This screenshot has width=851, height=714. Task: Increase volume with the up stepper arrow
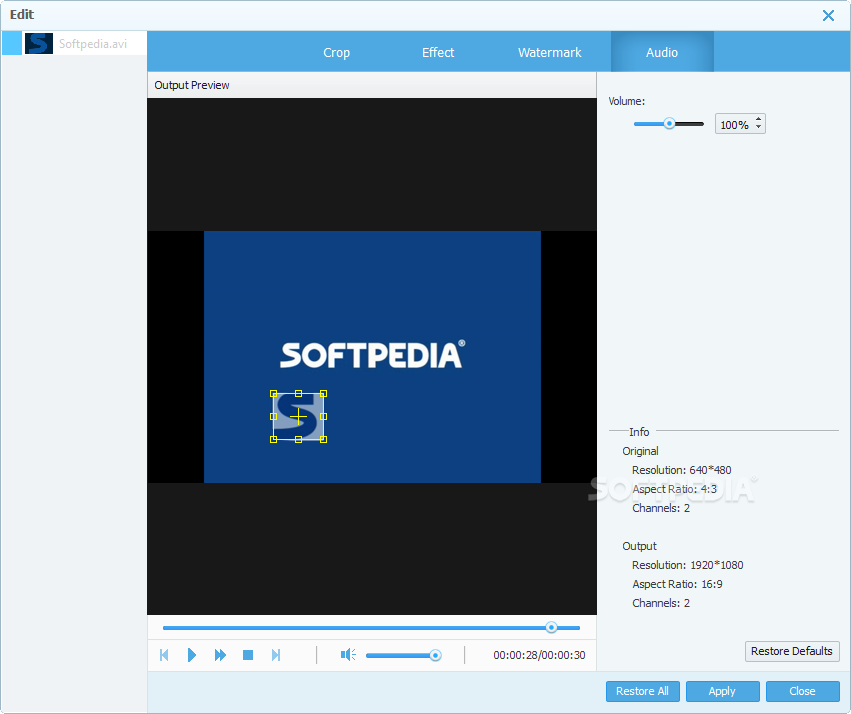759,119
